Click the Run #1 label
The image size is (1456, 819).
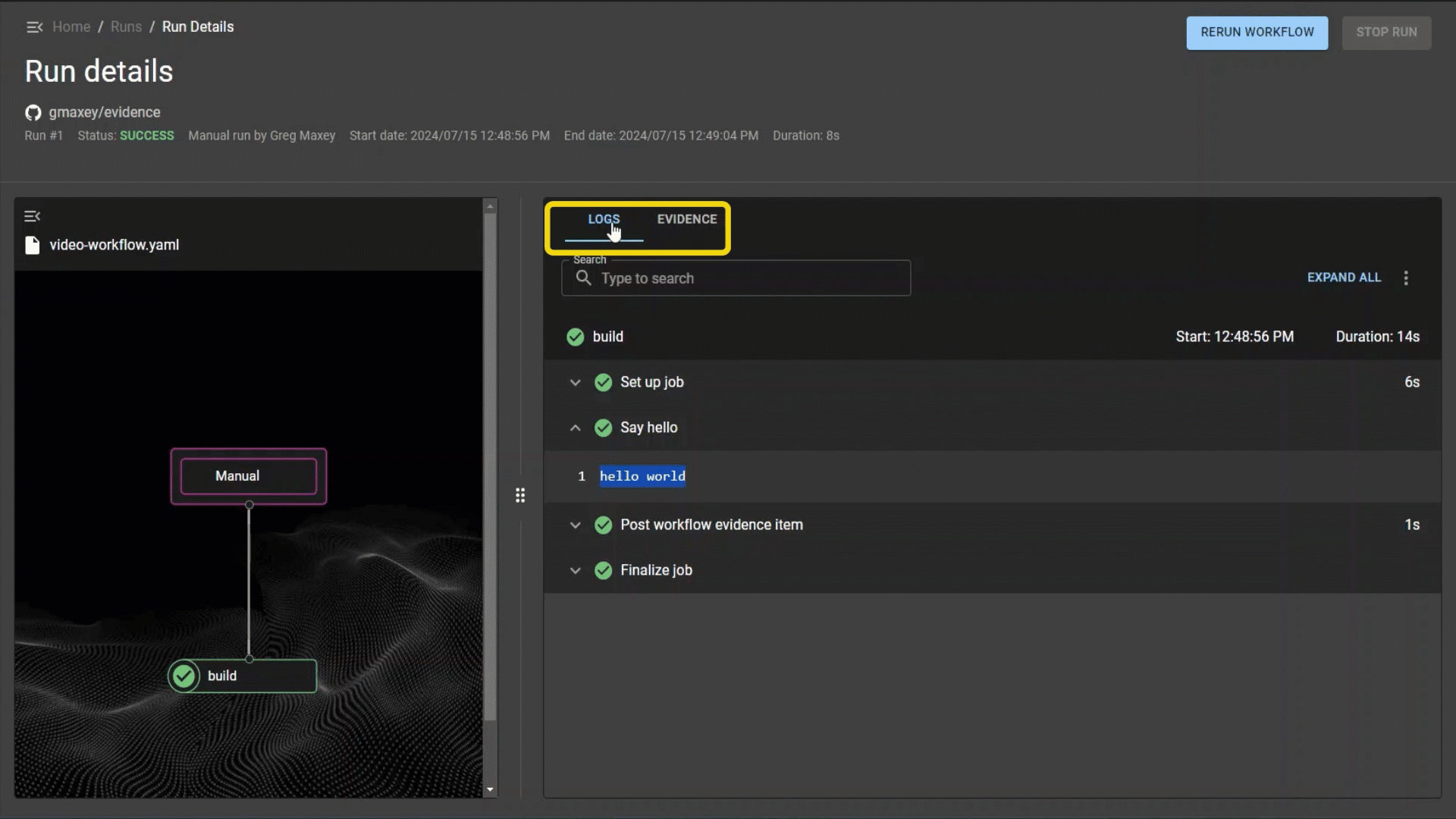coord(44,136)
